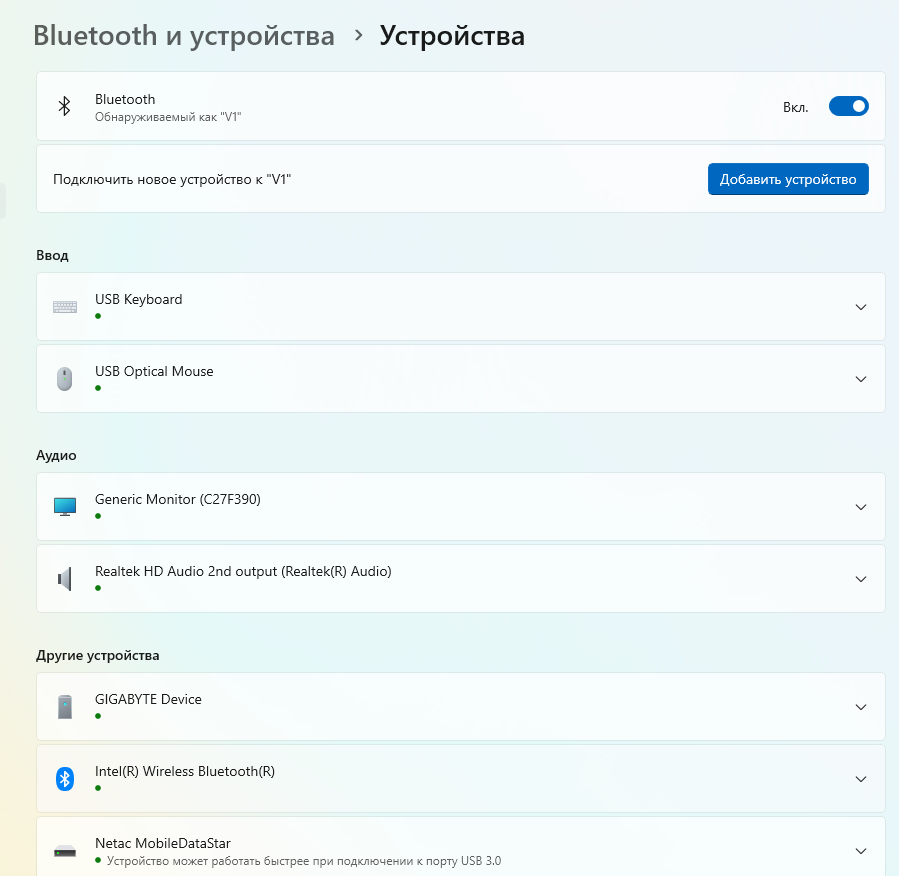Expand the Realtek HD Audio chevron
Image resolution: width=899 pixels, height=876 pixels.
click(x=860, y=579)
